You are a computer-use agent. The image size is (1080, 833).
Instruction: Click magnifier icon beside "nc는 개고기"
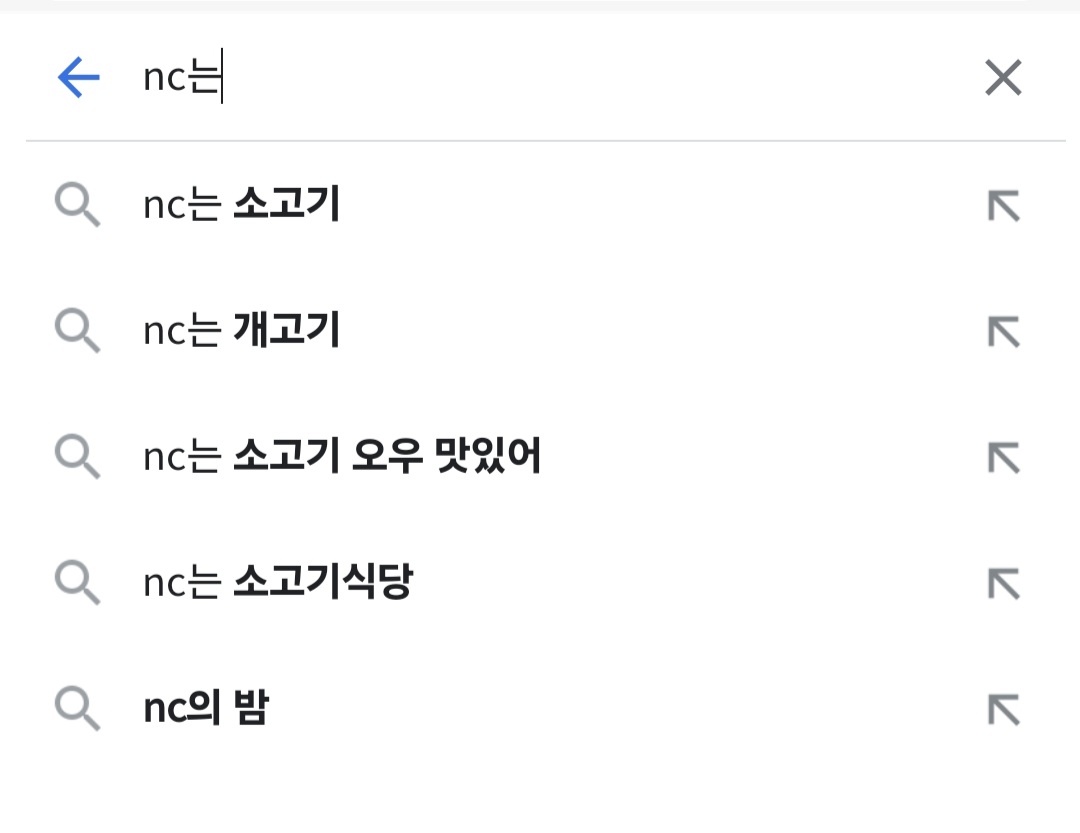point(77,331)
